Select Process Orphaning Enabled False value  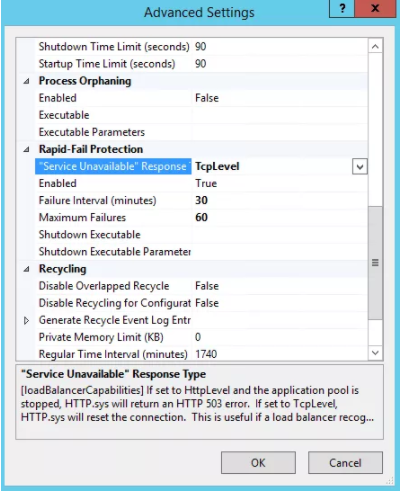click(x=280, y=98)
